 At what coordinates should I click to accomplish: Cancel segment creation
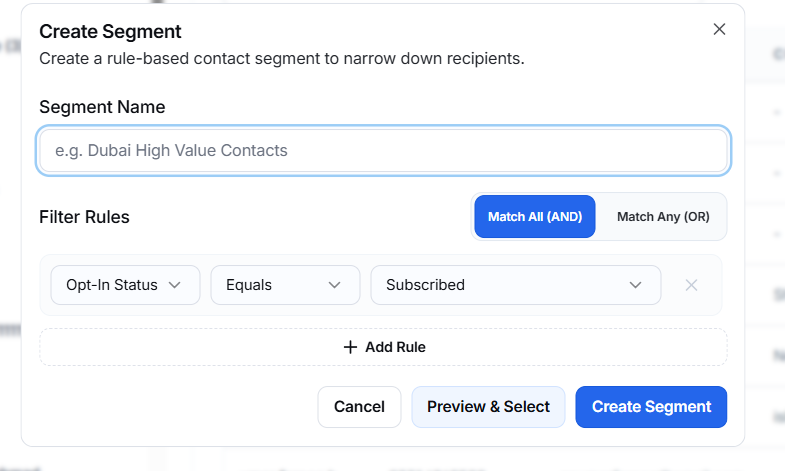[x=359, y=406]
